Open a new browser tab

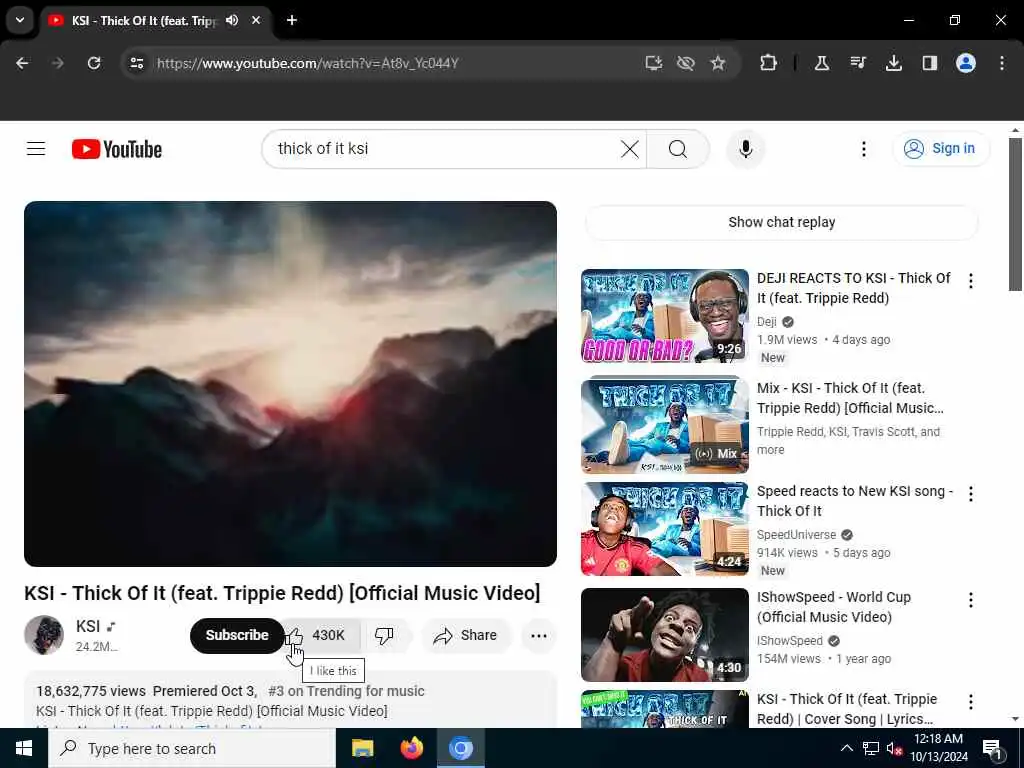click(x=291, y=20)
